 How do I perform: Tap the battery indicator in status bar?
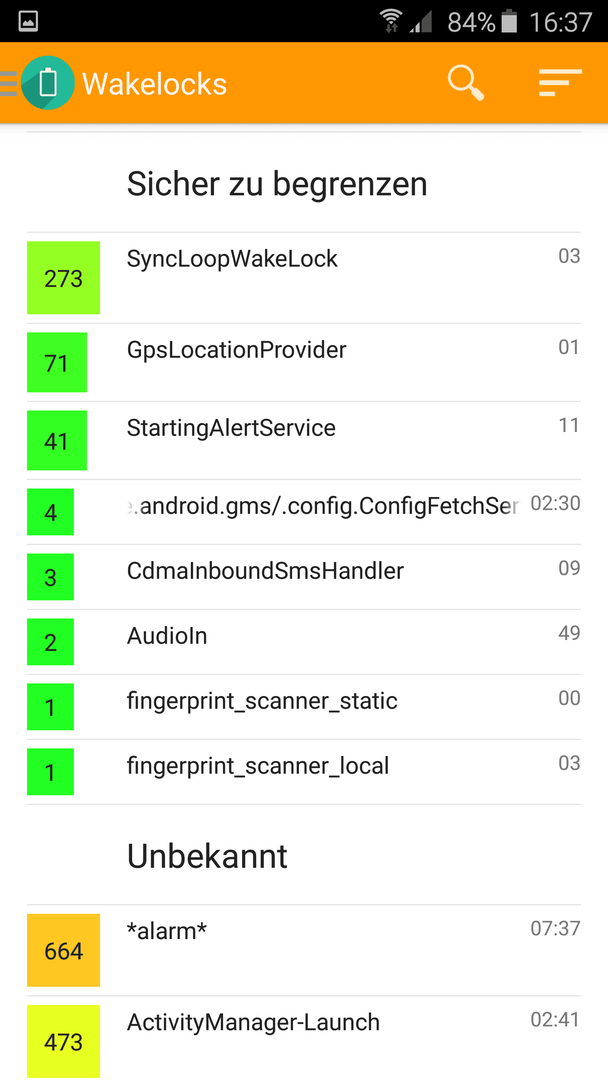pos(509,22)
